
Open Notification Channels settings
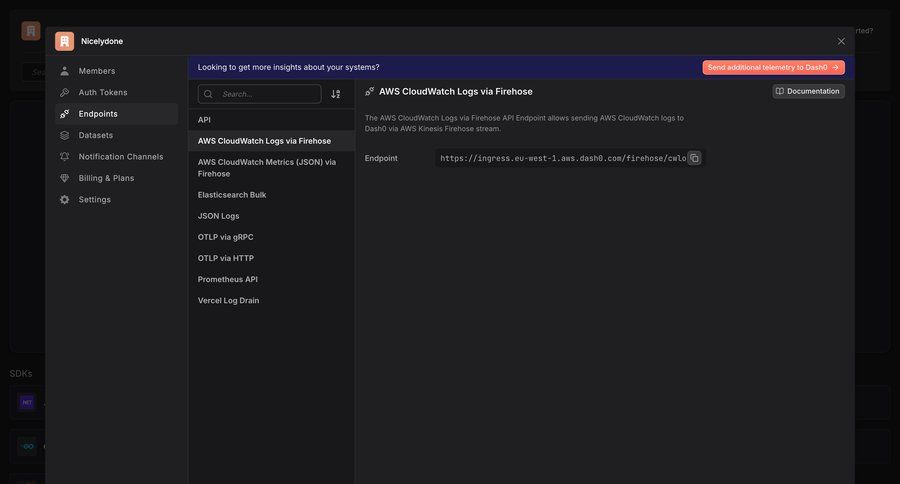point(117,157)
